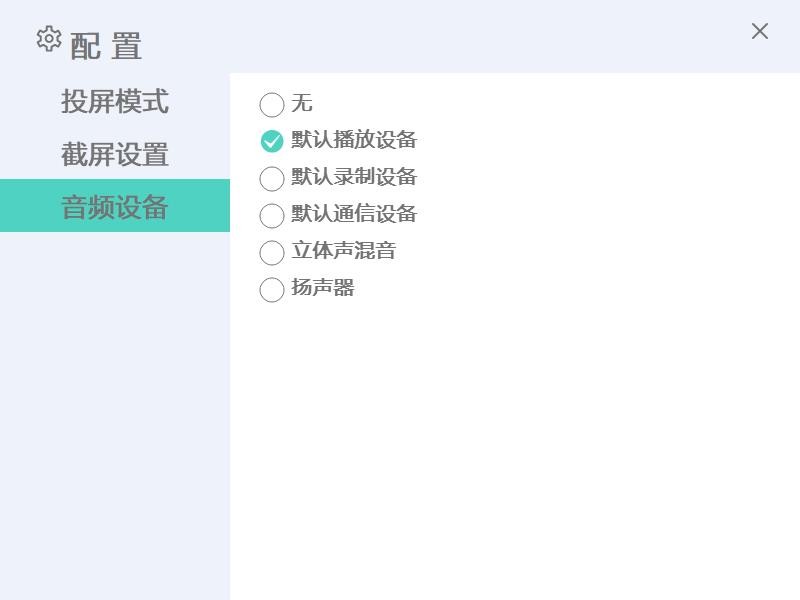This screenshot has height=600, width=800.
Task: Click the checked 默认播放设备 radio circle
Action: 272,141
